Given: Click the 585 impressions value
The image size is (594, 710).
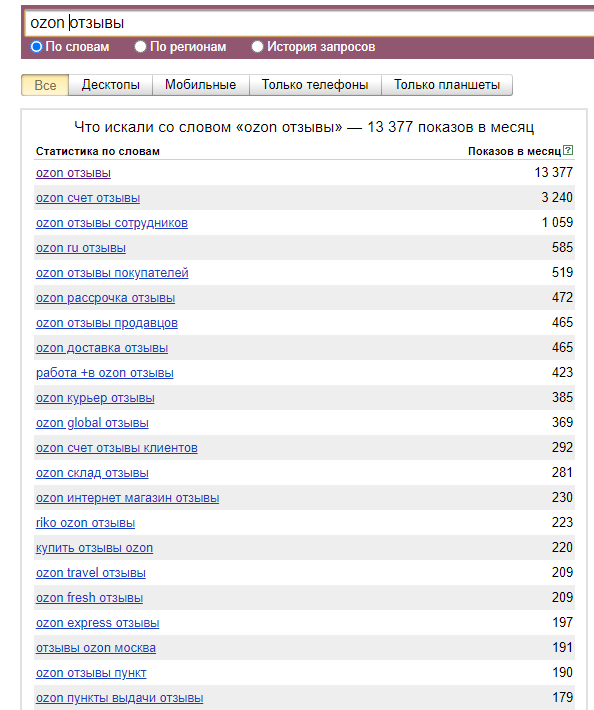Looking at the screenshot, I should [563, 247].
